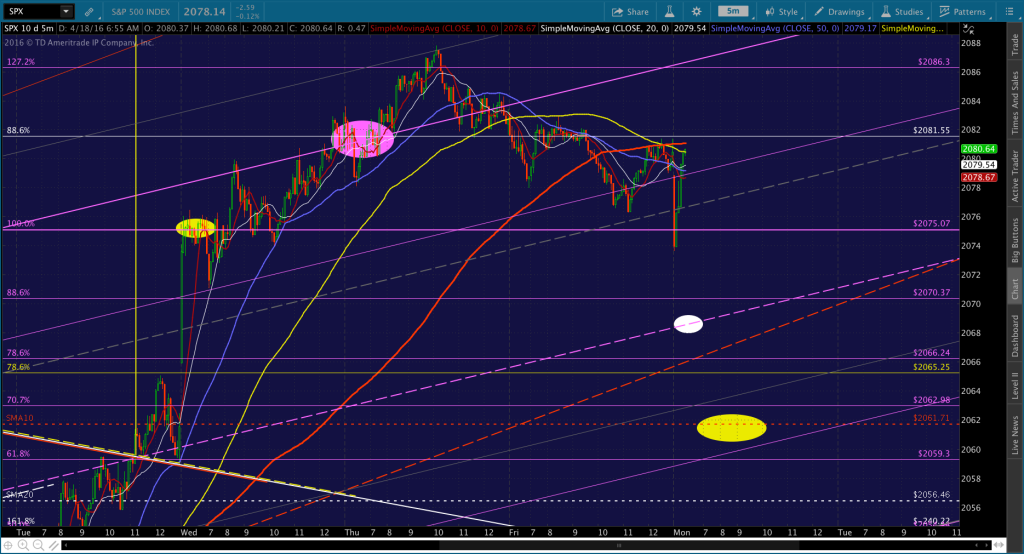Click the pink ellipse drawing near 88.6%
Image resolution: width=1024 pixels, height=554 pixels.
[362, 139]
